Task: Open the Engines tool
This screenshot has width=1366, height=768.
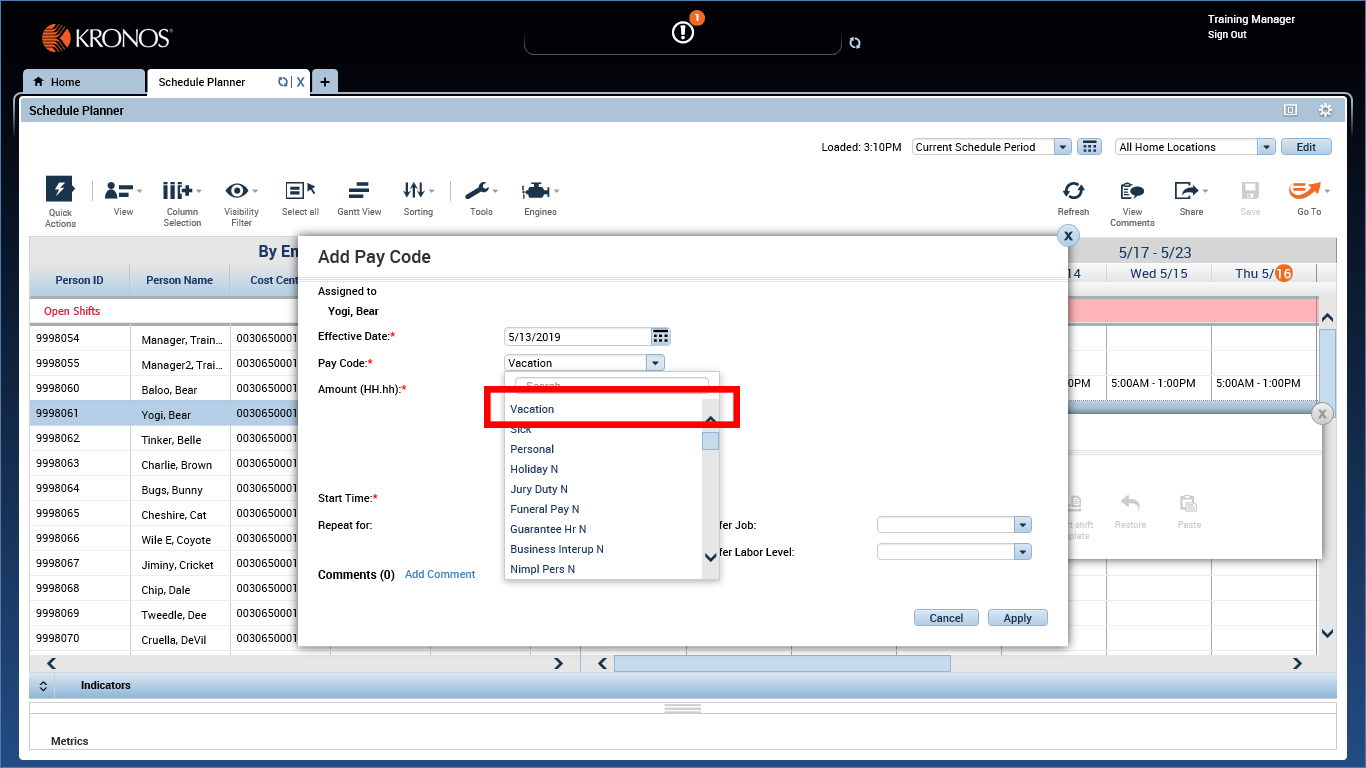Action: point(538,190)
